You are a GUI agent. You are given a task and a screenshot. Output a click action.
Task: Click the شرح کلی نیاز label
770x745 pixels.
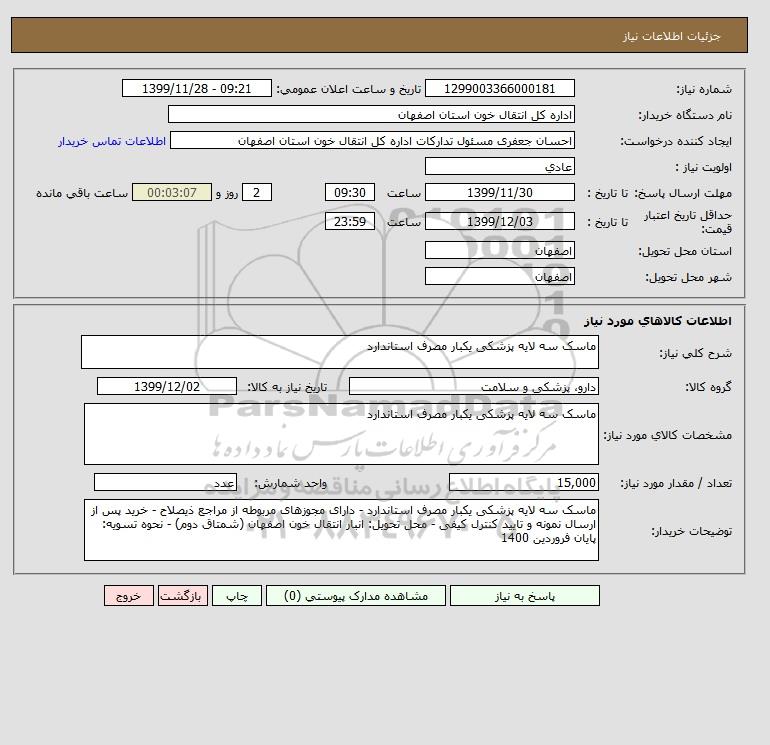point(695,354)
